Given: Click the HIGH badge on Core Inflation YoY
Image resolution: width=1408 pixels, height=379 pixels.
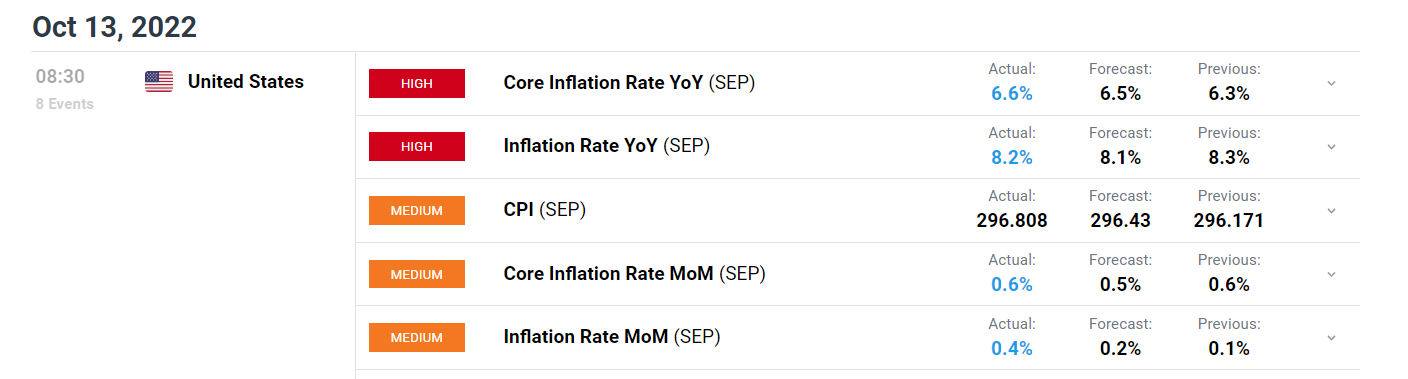Looking at the screenshot, I should (417, 83).
